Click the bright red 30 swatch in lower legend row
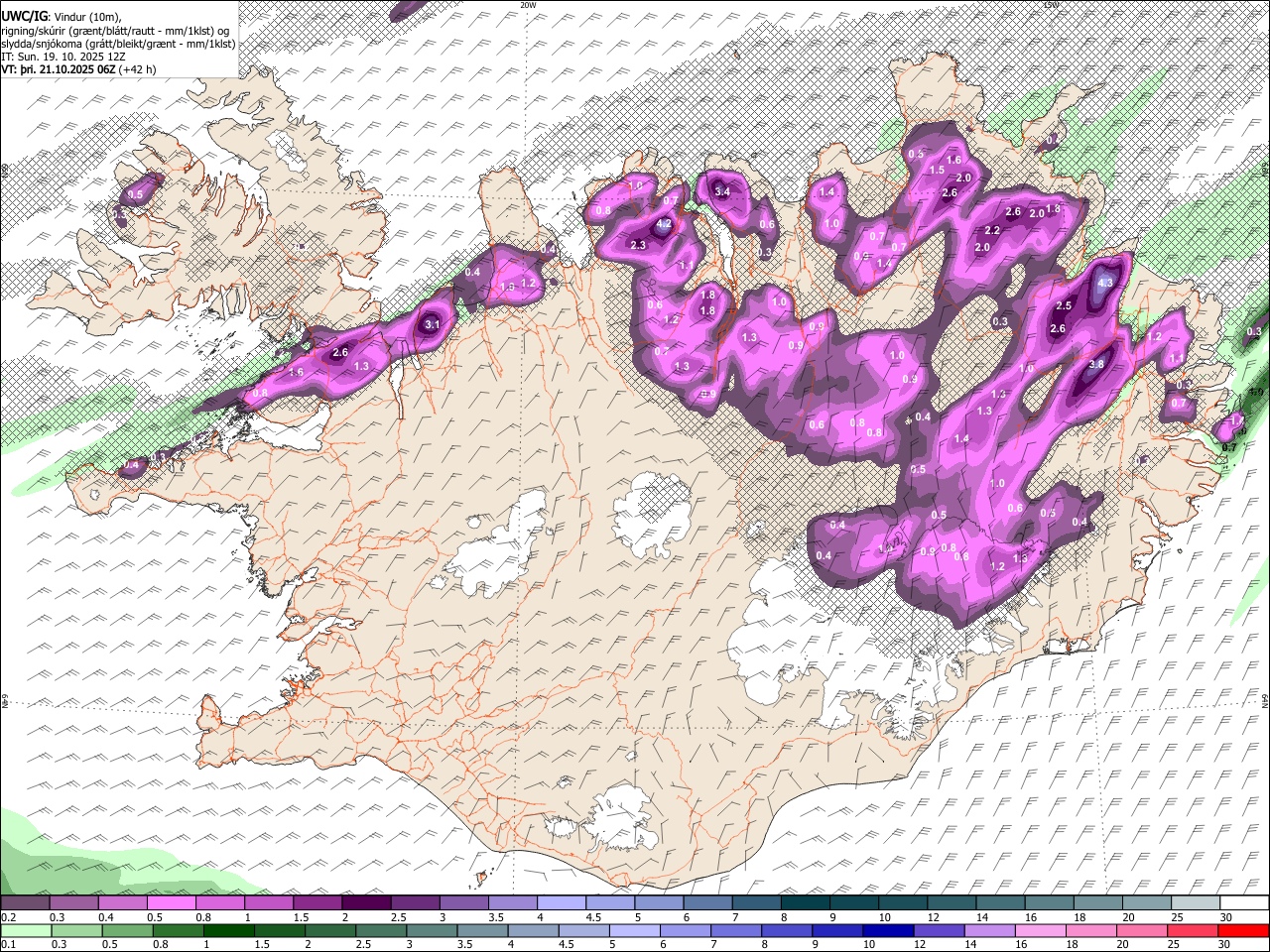The width and height of the screenshot is (1270, 952). click(1243, 930)
